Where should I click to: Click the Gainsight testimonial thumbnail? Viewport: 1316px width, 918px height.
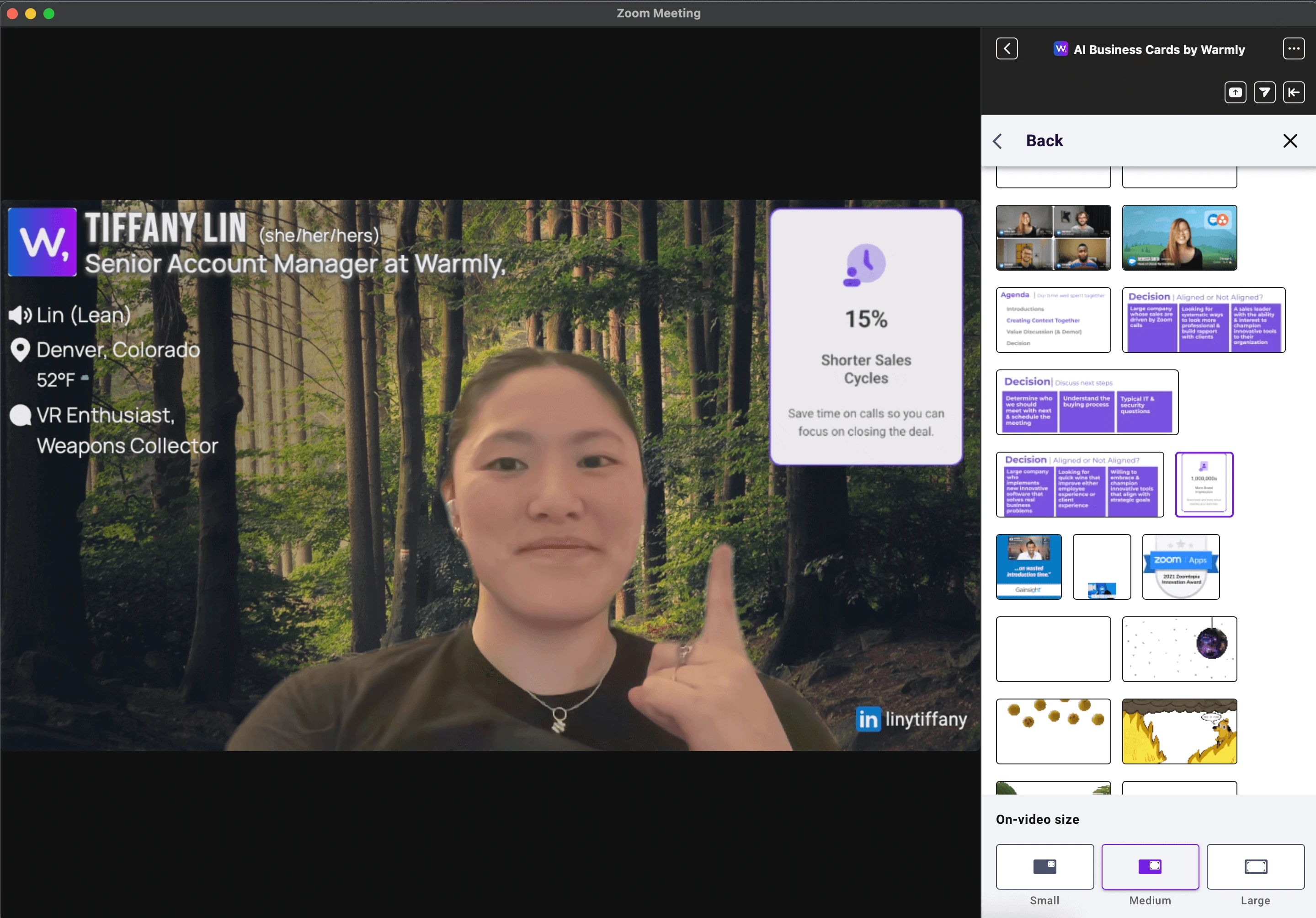pyautogui.click(x=1028, y=566)
